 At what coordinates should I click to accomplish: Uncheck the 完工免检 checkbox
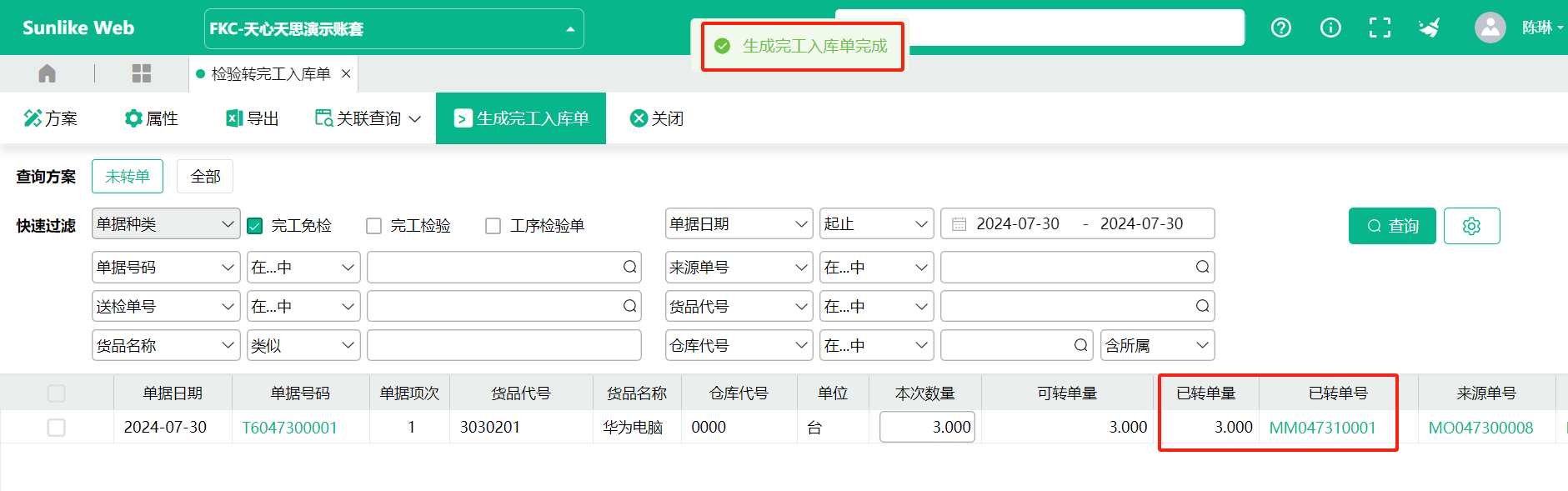click(x=255, y=226)
